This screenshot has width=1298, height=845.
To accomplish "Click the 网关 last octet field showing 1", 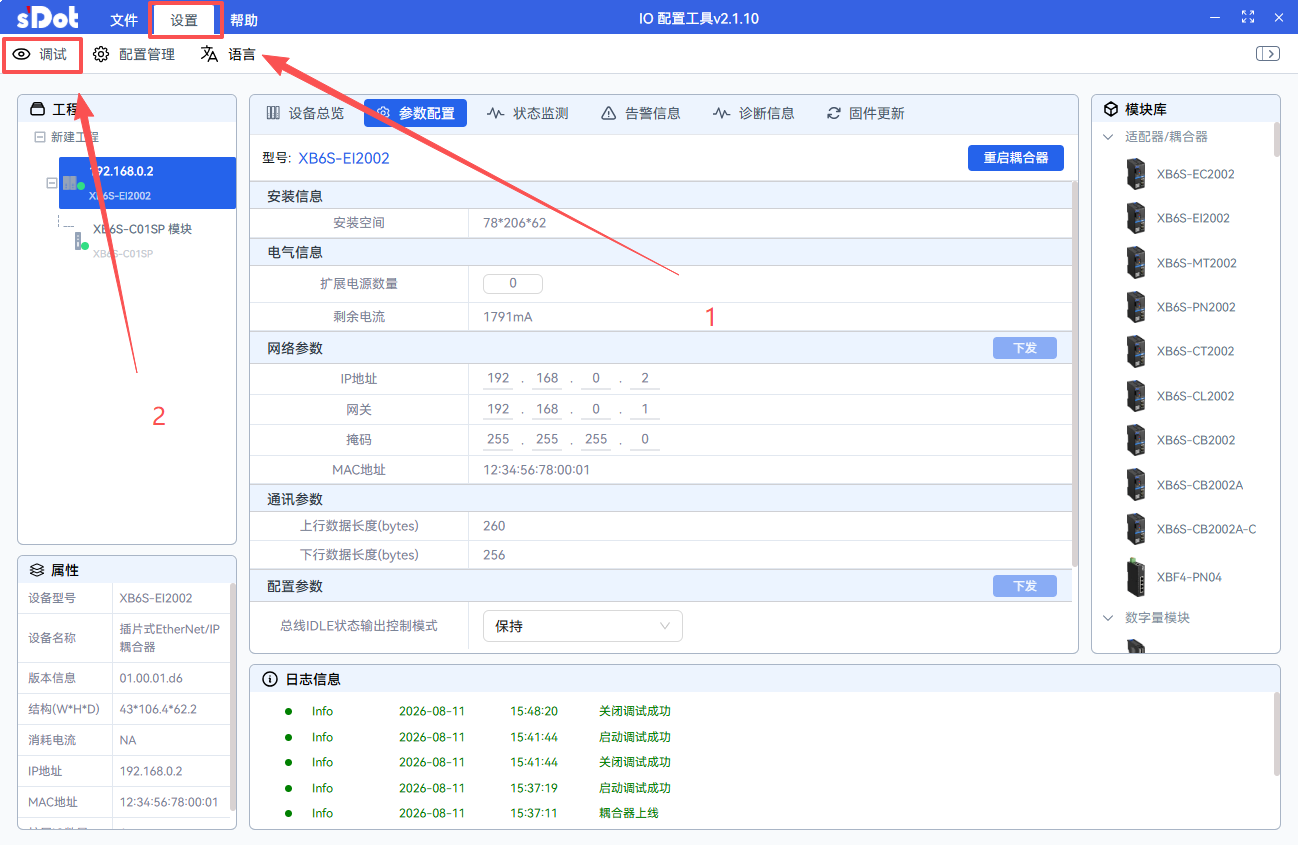I will click(x=645, y=409).
